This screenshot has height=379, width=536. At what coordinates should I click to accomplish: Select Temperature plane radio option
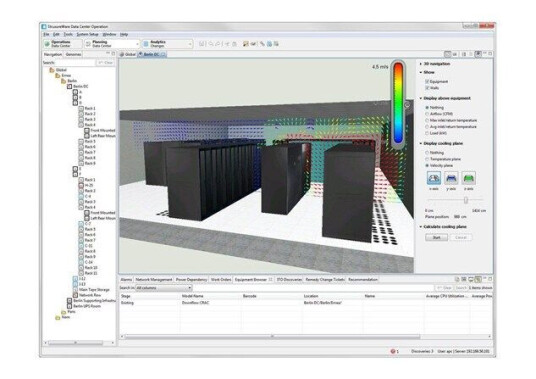(427, 159)
